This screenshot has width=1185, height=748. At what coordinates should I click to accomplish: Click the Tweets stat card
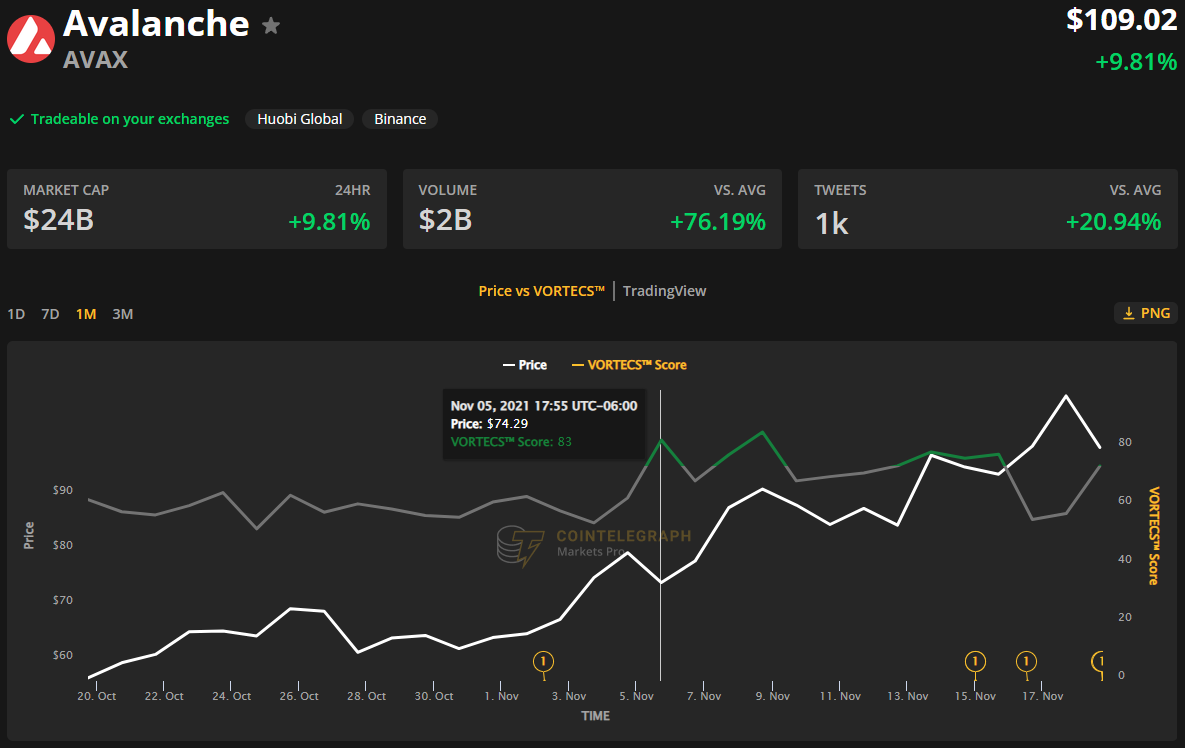coord(987,209)
